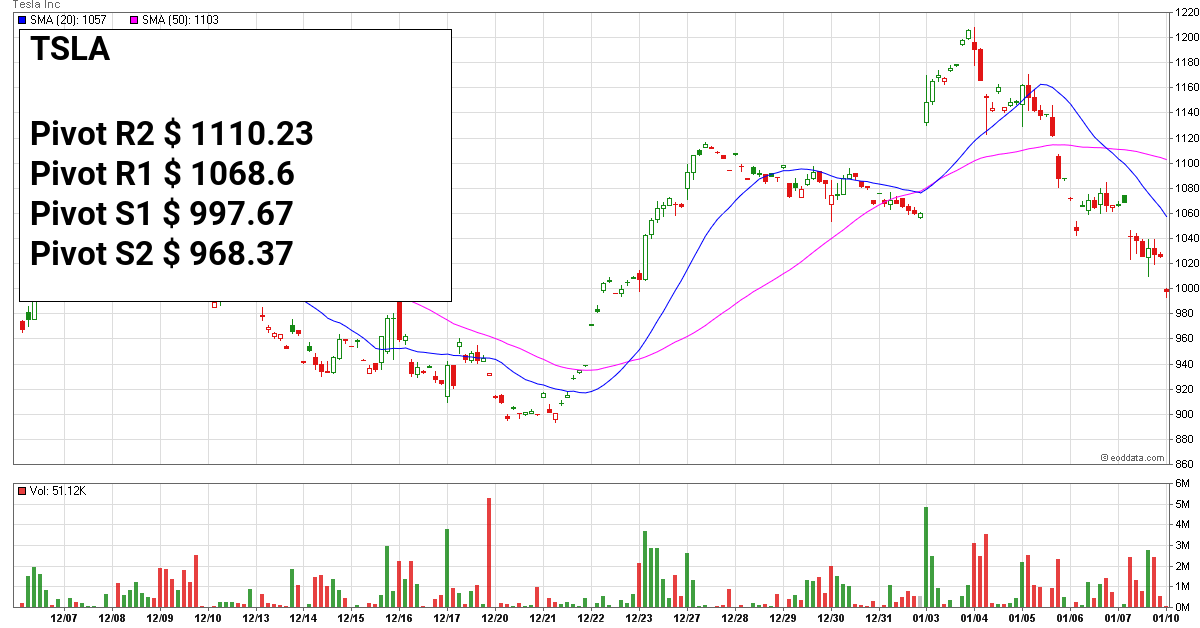Click the 12/31 date axis label
1200x628 pixels.
point(879,619)
